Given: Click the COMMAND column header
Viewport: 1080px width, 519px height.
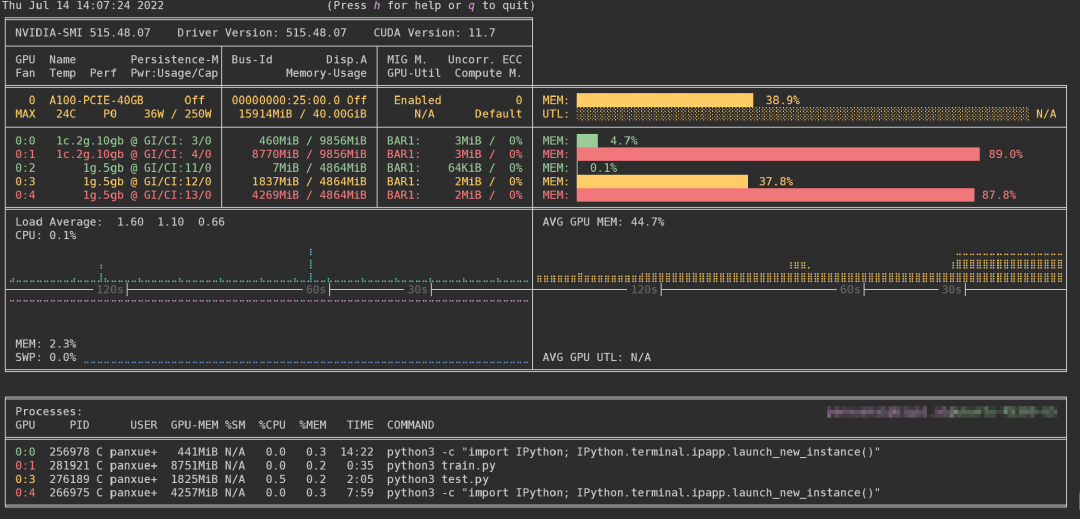Looking at the screenshot, I should coord(411,425).
